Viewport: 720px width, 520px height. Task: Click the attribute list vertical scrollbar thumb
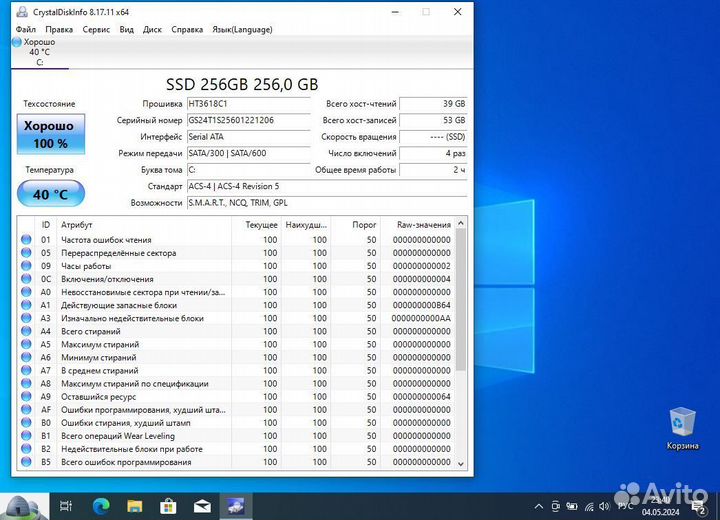tap(461, 300)
